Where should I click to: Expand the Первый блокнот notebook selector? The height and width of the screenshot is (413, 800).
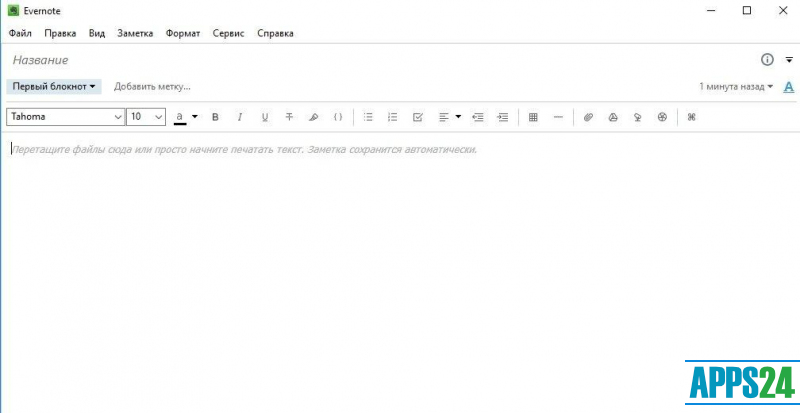54,87
